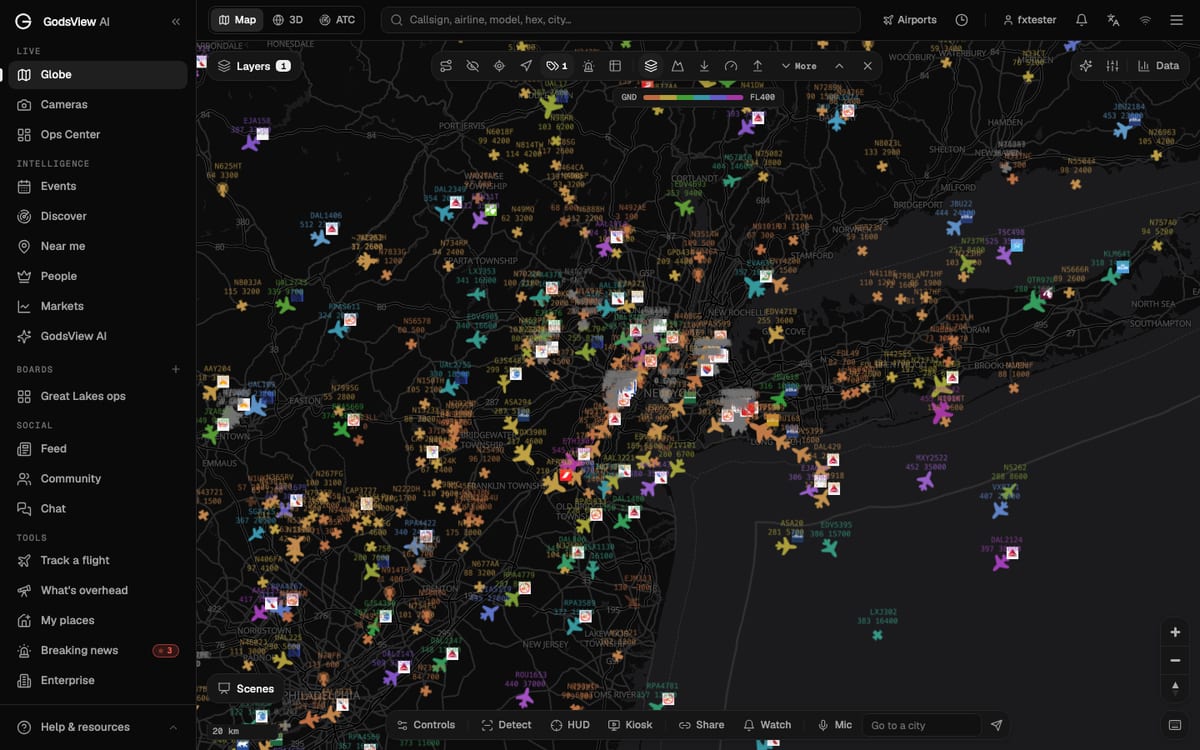Select Near me in the sidebar
The image size is (1200, 750).
[98, 246]
